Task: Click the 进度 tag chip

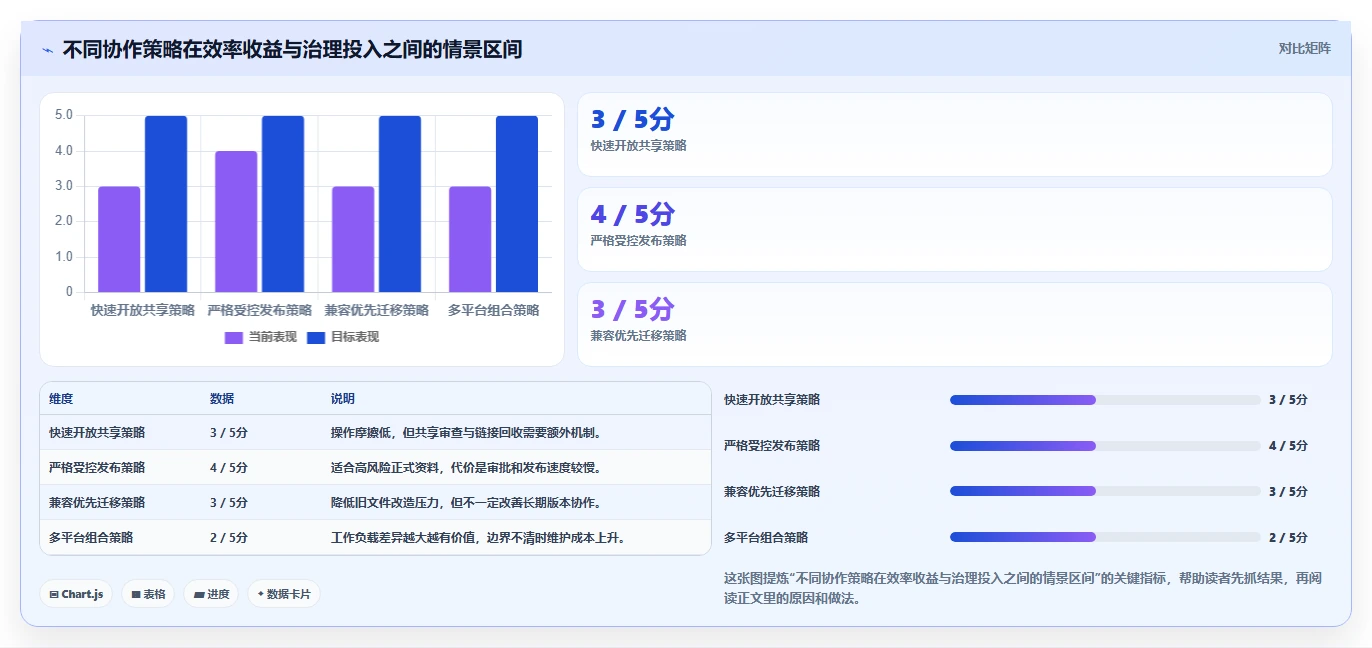Action: click(x=211, y=594)
